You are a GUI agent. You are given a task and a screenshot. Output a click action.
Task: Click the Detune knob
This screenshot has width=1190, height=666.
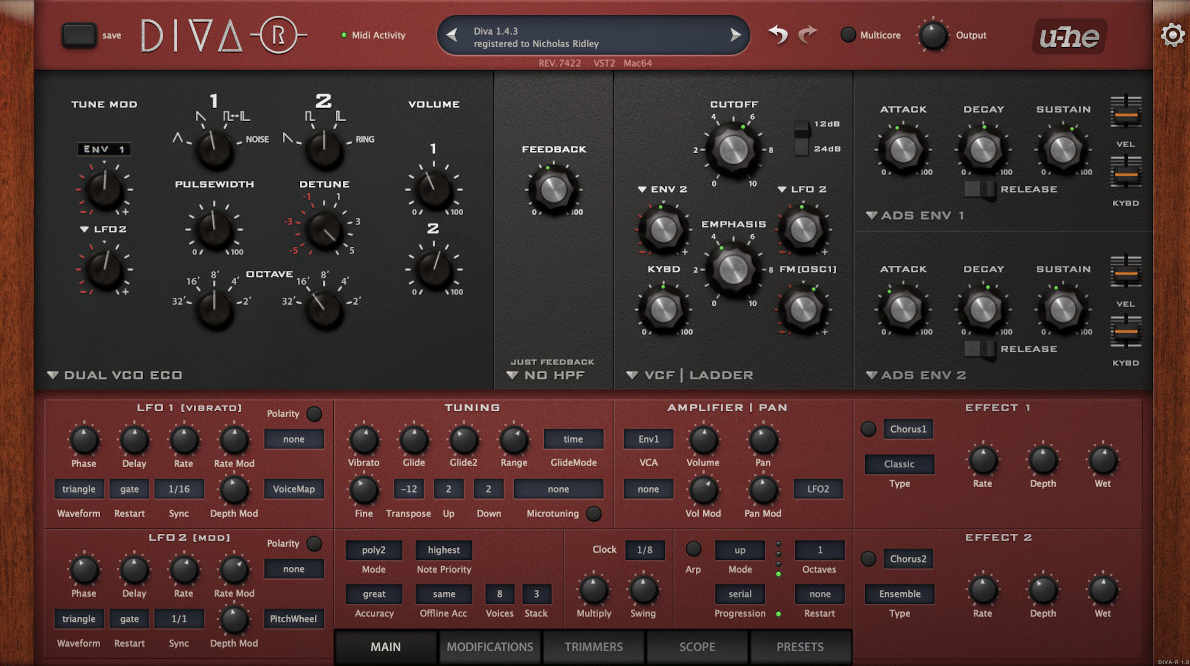[324, 229]
